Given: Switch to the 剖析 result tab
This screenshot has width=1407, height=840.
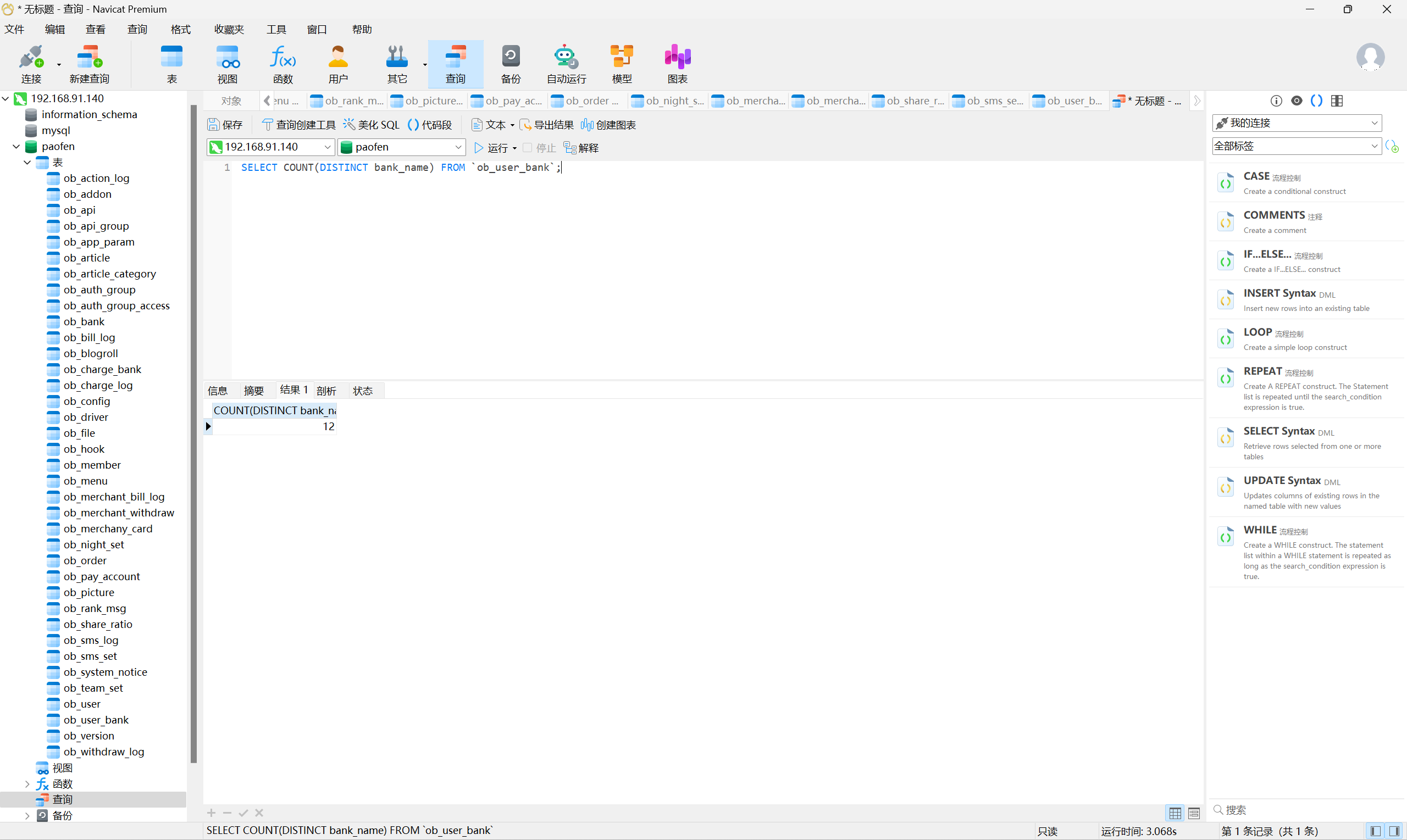Looking at the screenshot, I should pos(326,391).
